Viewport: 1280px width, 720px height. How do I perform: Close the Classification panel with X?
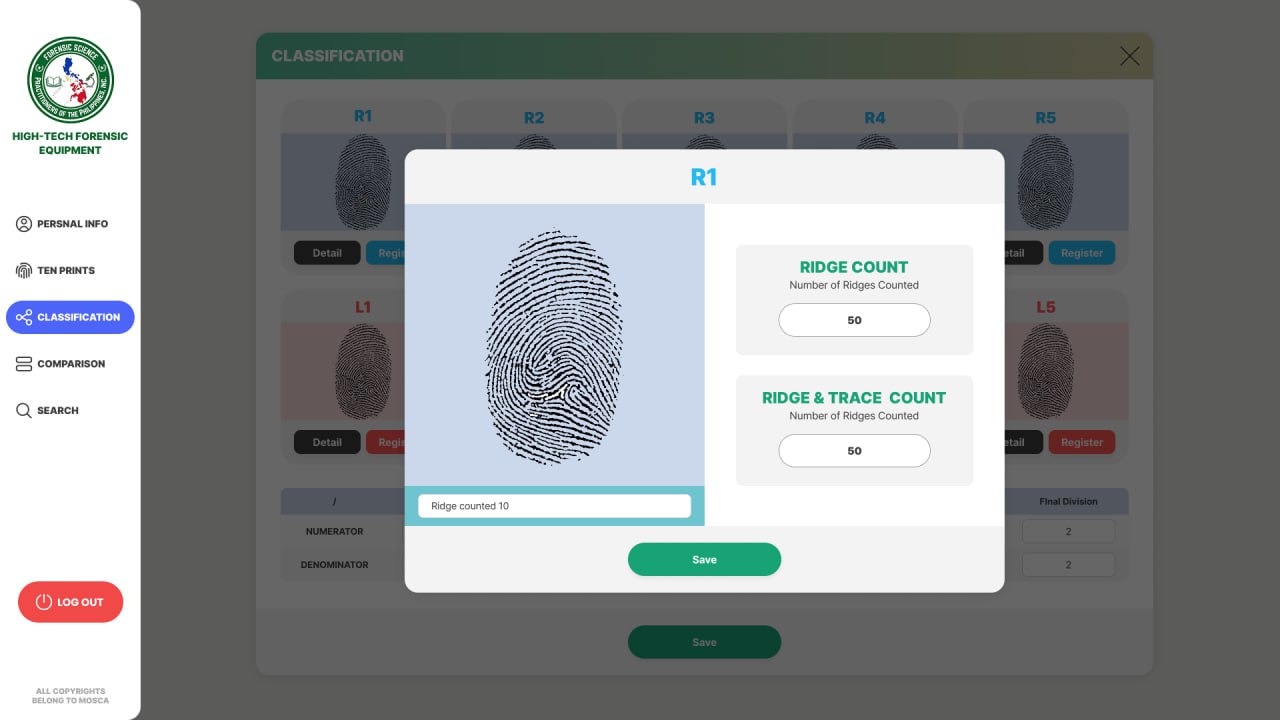pos(1129,56)
